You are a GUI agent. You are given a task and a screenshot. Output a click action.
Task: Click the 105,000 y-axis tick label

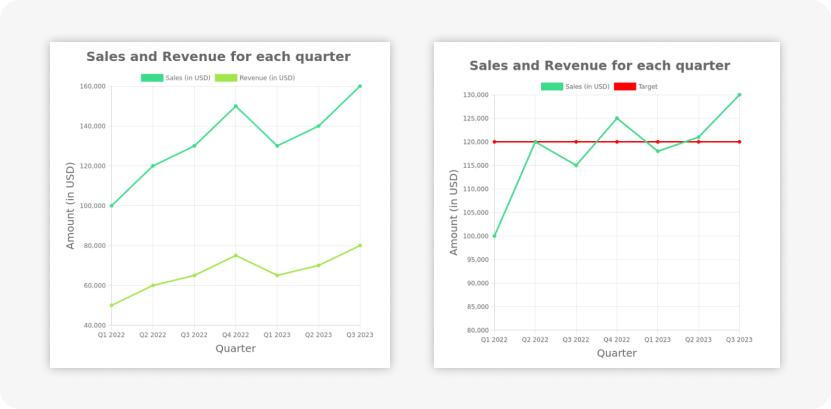478,212
